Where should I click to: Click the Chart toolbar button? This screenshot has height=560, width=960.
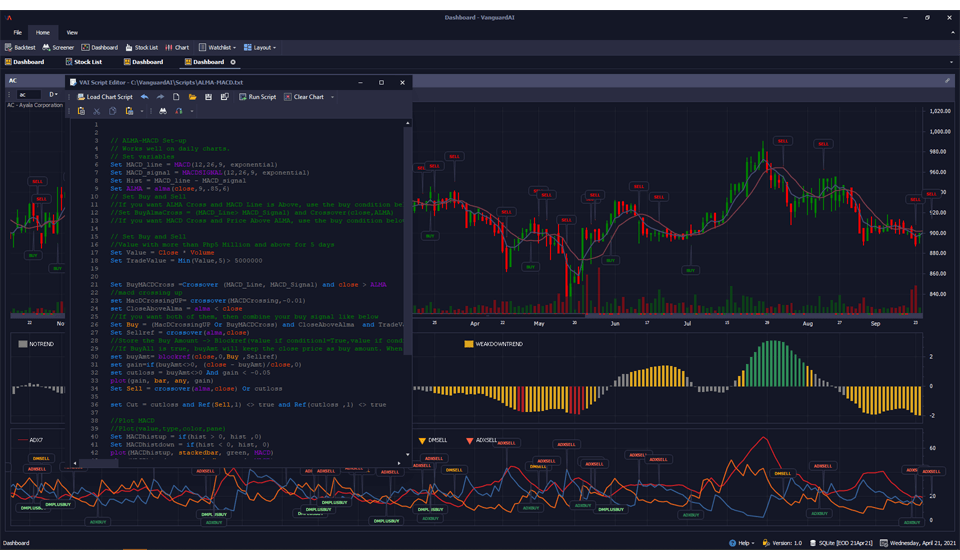[177, 47]
